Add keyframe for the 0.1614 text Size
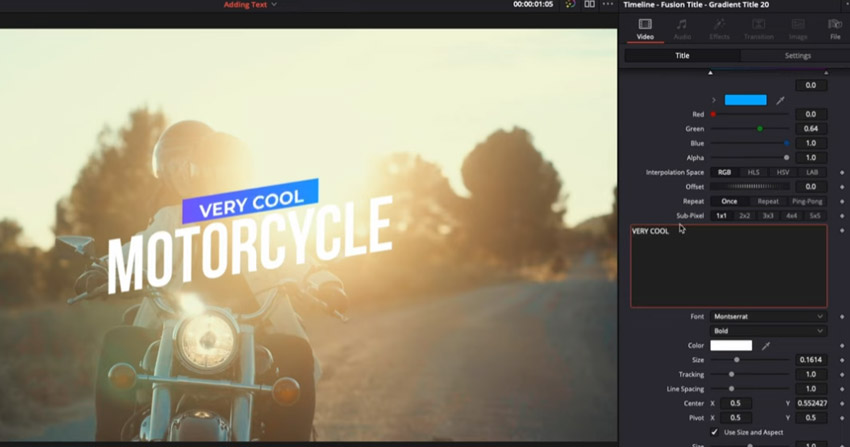The height and width of the screenshot is (447, 850). [x=842, y=360]
